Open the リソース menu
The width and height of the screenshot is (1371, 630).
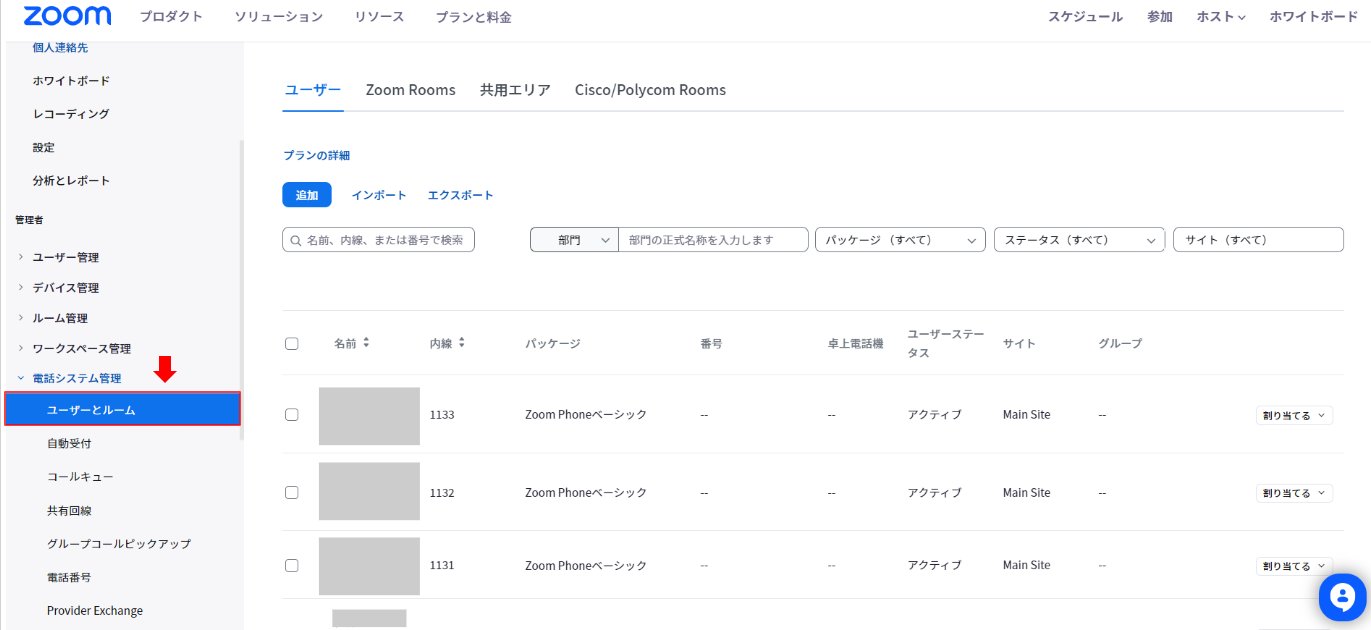coord(379,17)
